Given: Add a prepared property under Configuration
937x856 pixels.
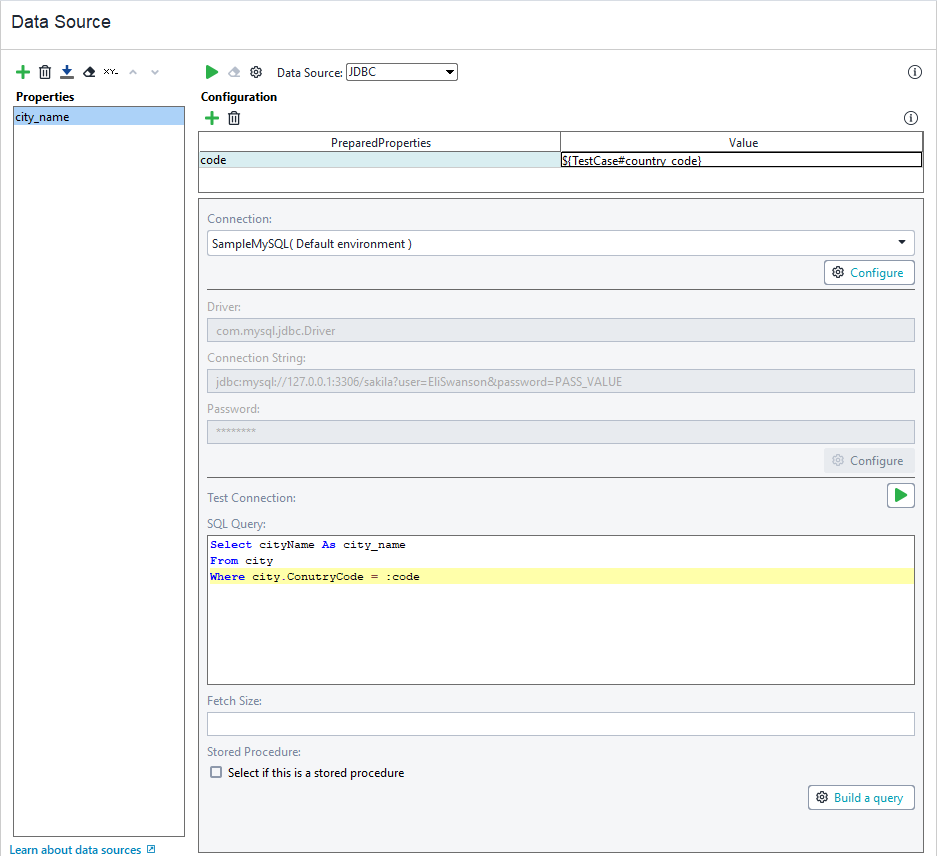Looking at the screenshot, I should tap(211, 117).
